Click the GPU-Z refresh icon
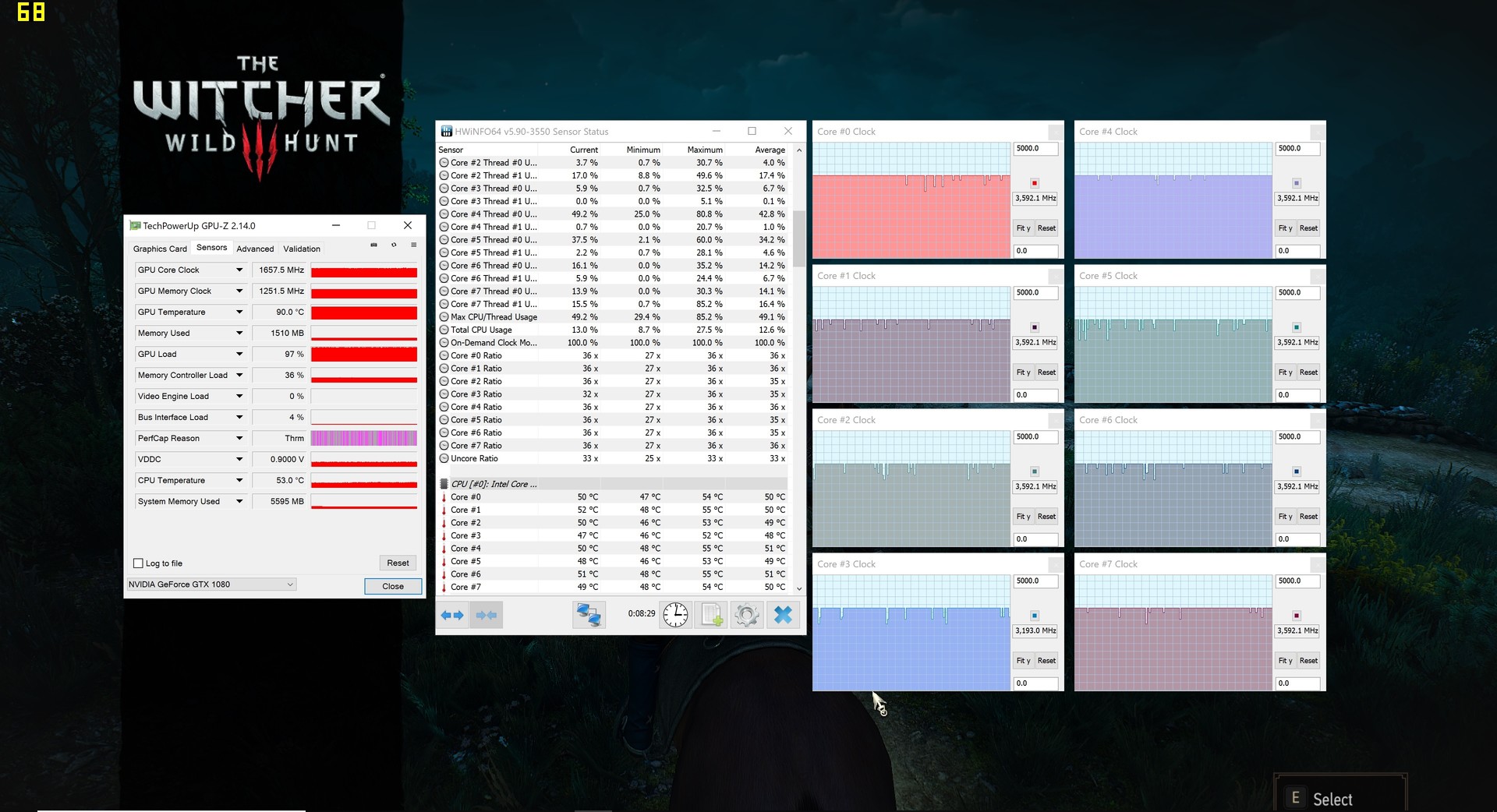Image resolution: width=1497 pixels, height=812 pixels. (394, 245)
